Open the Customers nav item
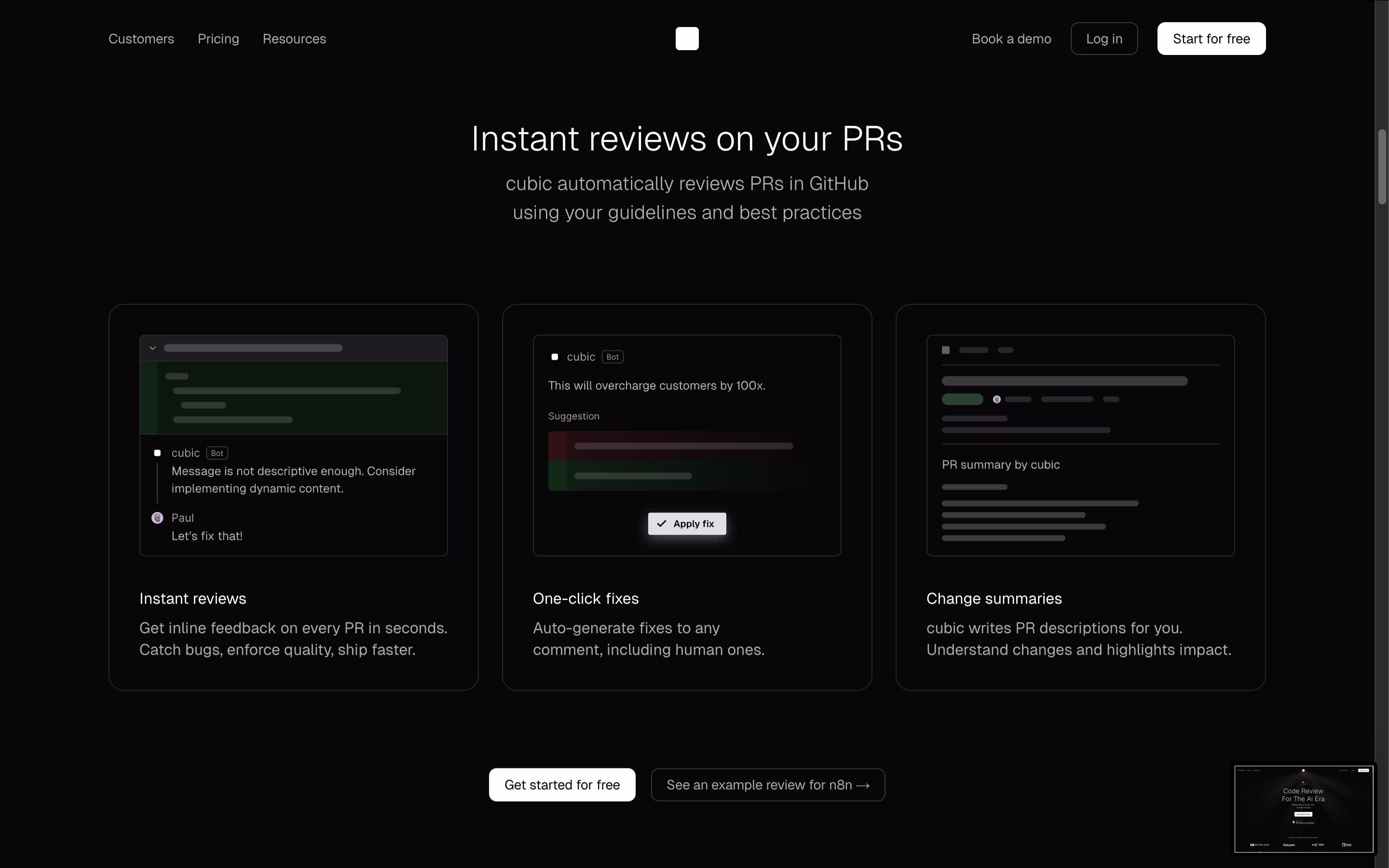 [141, 39]
